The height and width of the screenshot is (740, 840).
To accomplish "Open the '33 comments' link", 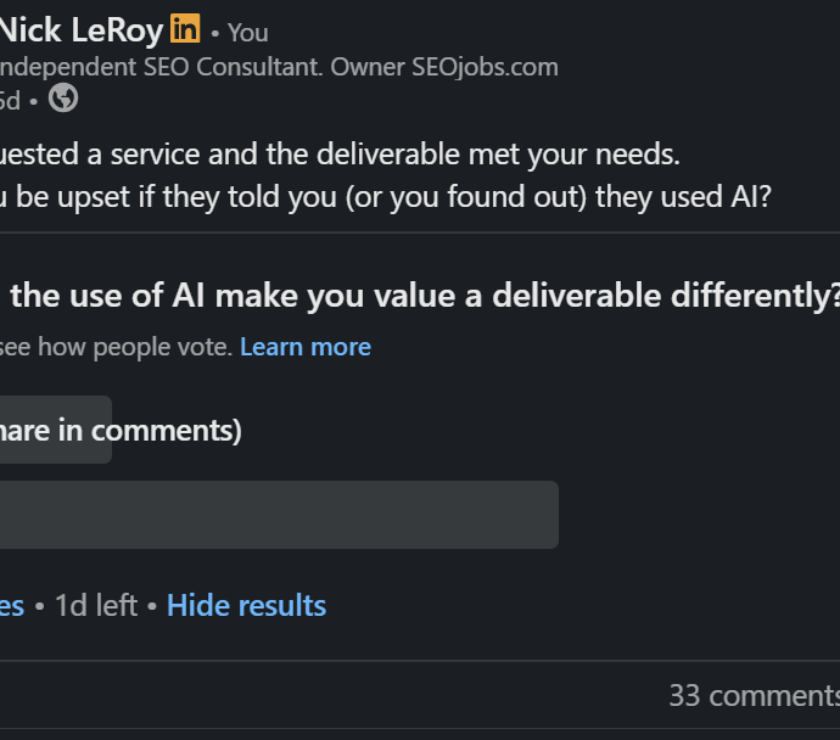I will click(754, 696).
